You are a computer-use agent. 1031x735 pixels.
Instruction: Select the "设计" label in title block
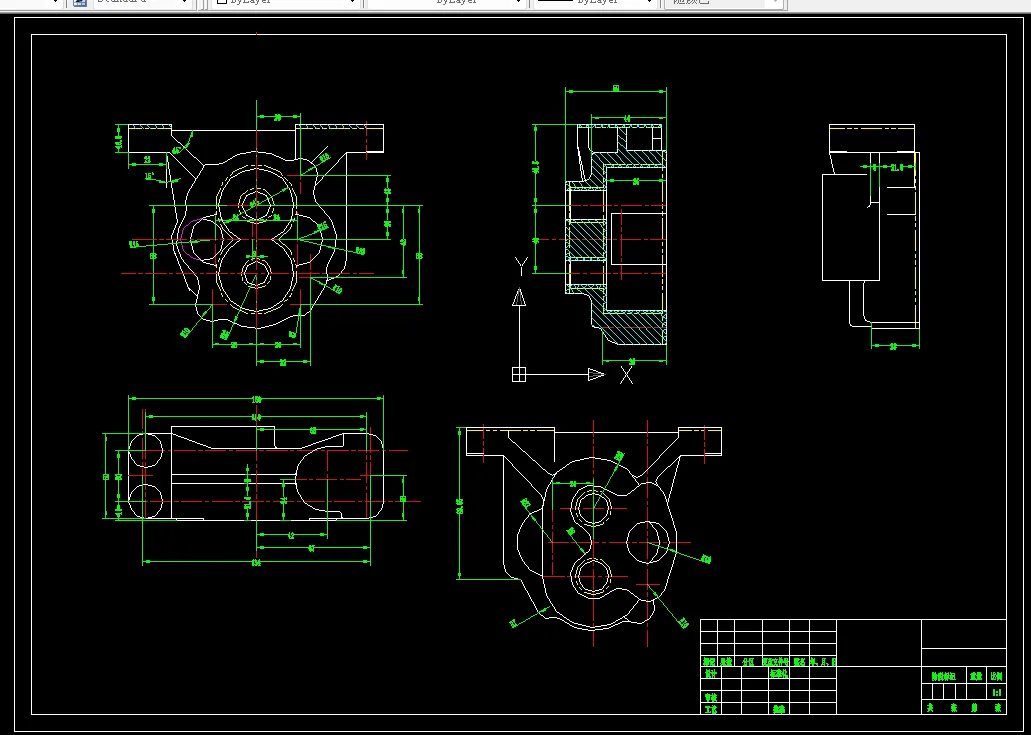coord(710,673)
